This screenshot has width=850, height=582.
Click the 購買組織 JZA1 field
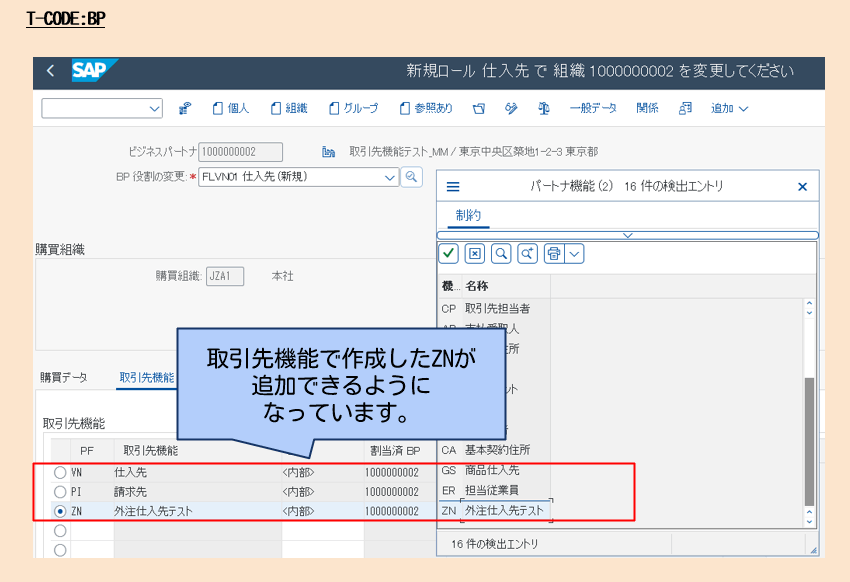(x=225, y=276)
